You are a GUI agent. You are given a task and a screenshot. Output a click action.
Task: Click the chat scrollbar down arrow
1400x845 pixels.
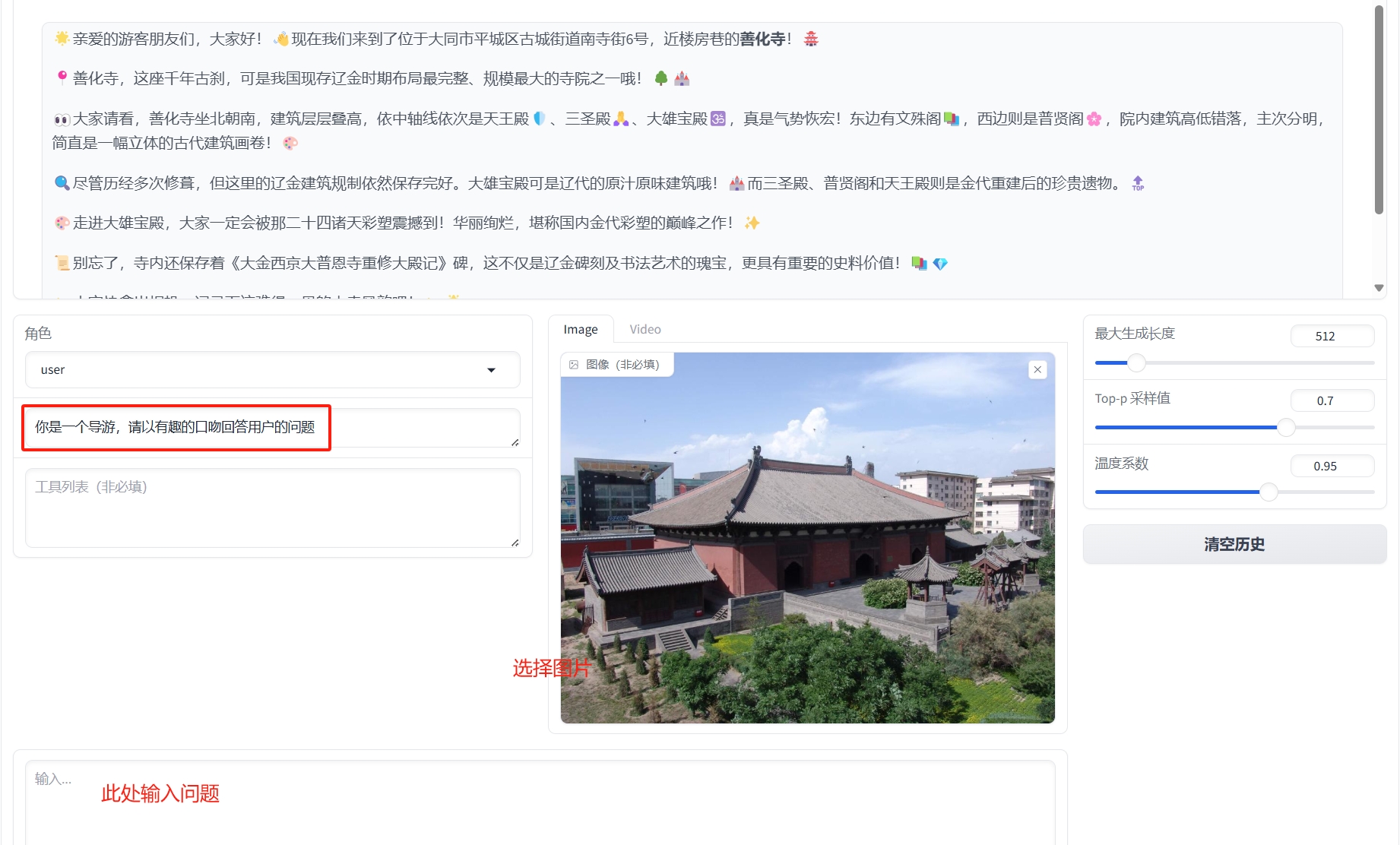coord(1379,288)
